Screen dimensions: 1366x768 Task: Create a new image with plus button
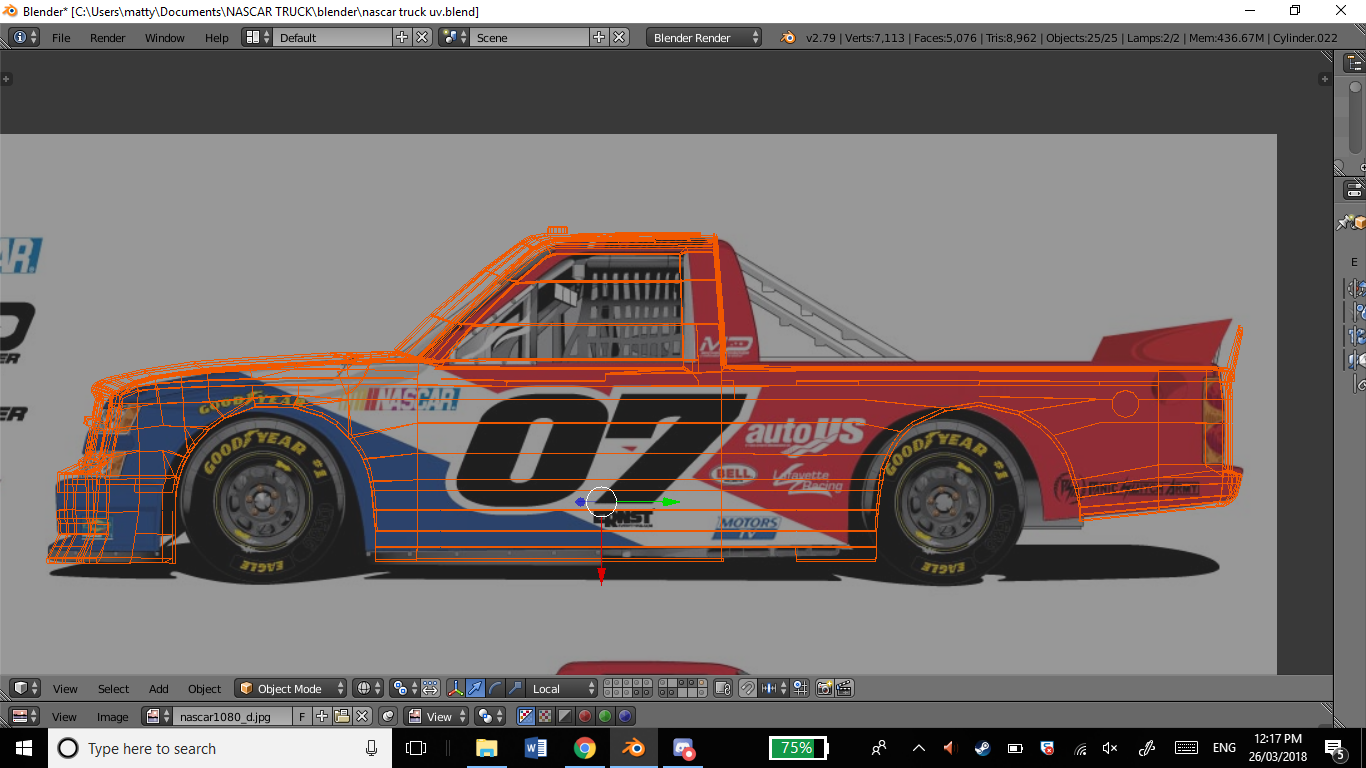[x=322, y=716]
